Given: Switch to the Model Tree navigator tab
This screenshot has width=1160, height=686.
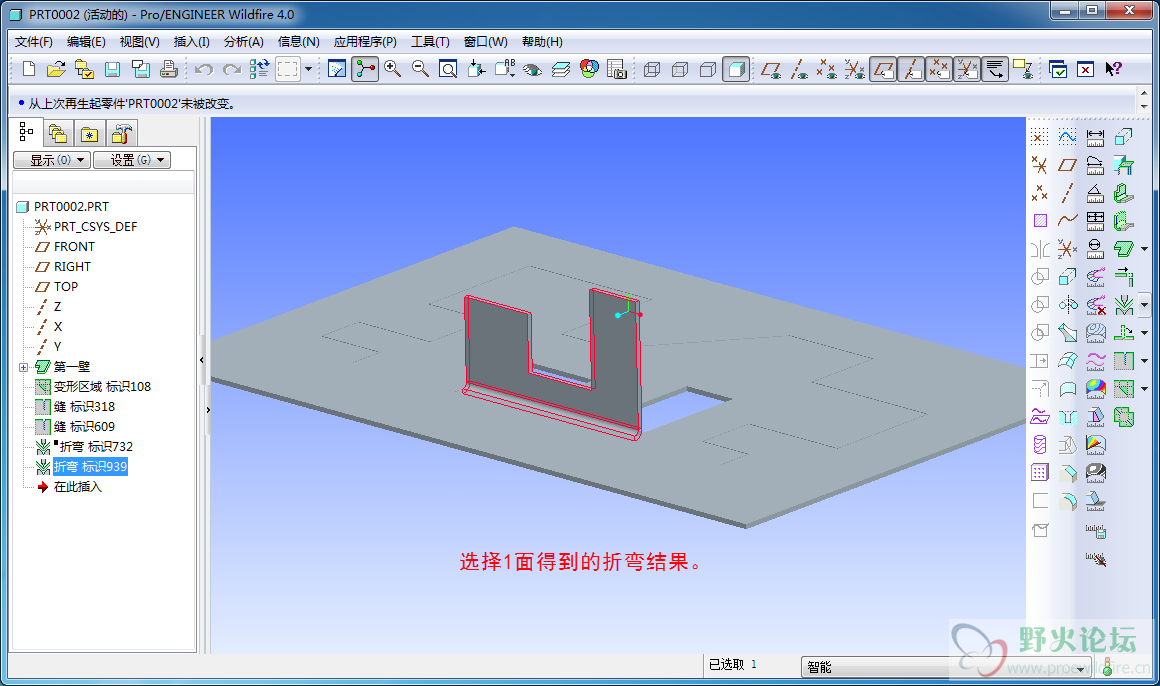Looking at the screenshot, I should click(27, 132).
